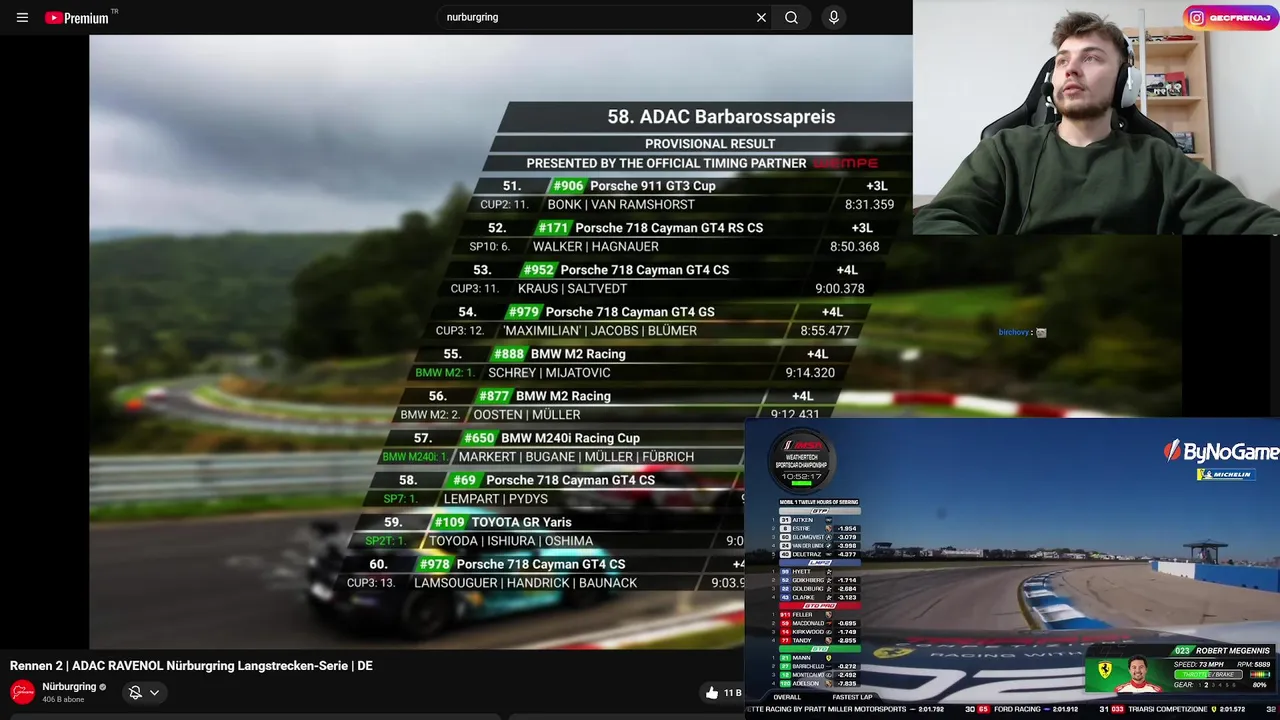This screenshot has height=720, width=1280.
Task: Select the #877 BMW M2 Racing row
Action: (615, 396)
